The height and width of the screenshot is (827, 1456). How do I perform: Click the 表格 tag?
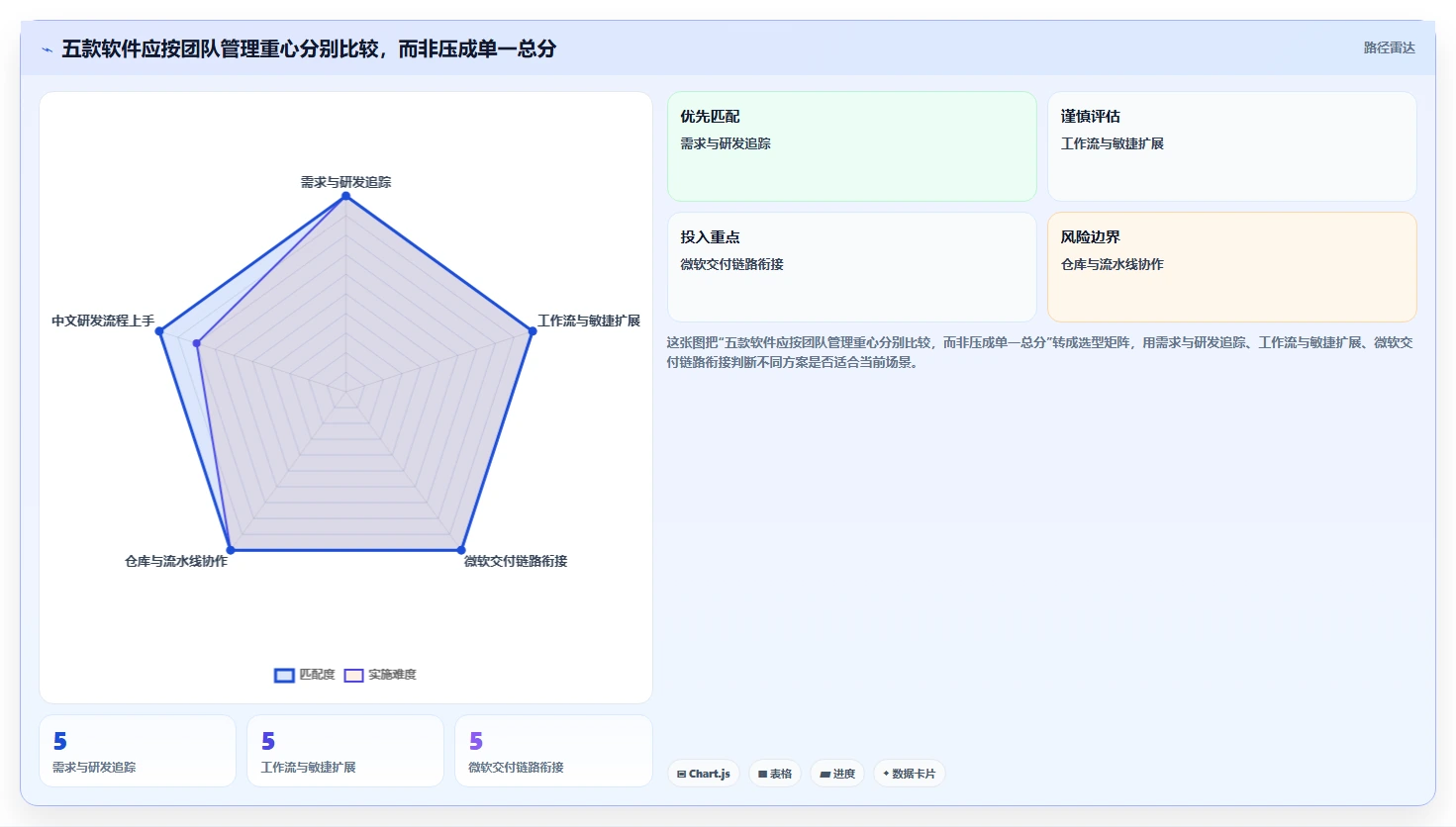775,774
